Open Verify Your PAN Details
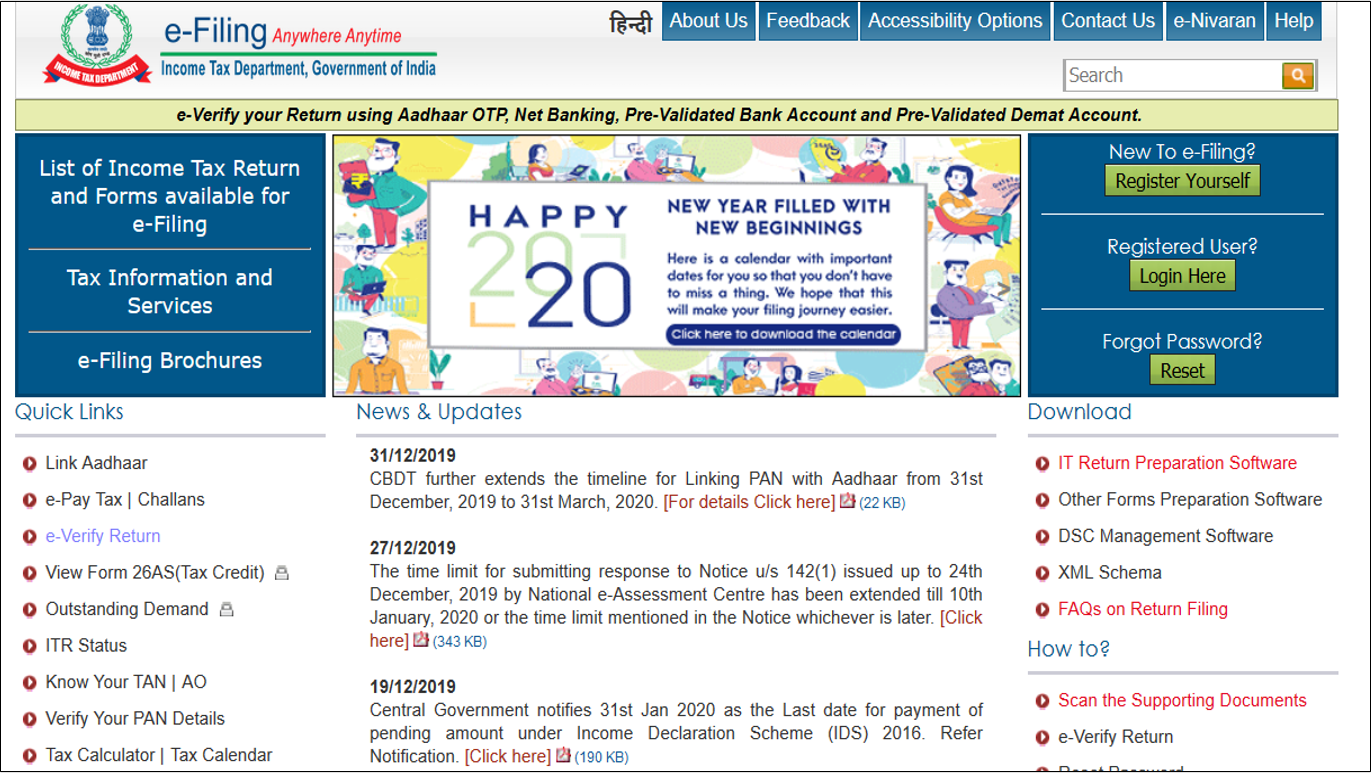This screenshot has width=1371, height=773. point(135,719)
